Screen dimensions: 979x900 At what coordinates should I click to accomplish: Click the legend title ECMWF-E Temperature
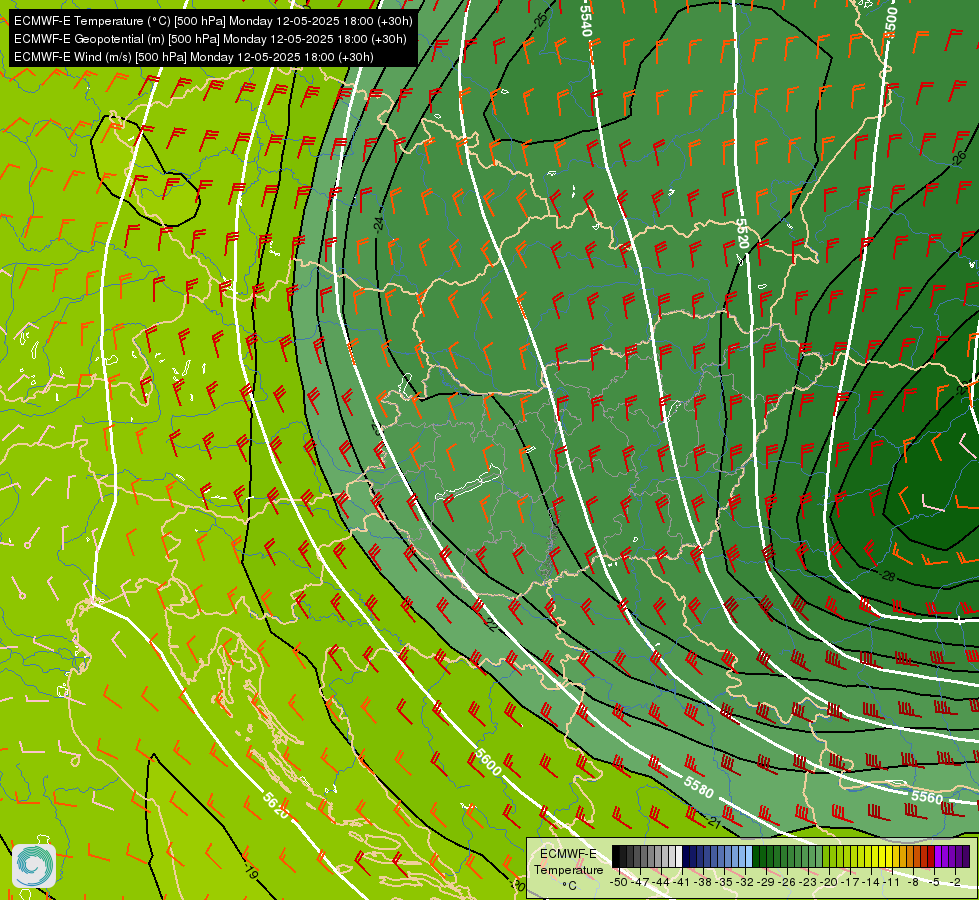[568, 862]
